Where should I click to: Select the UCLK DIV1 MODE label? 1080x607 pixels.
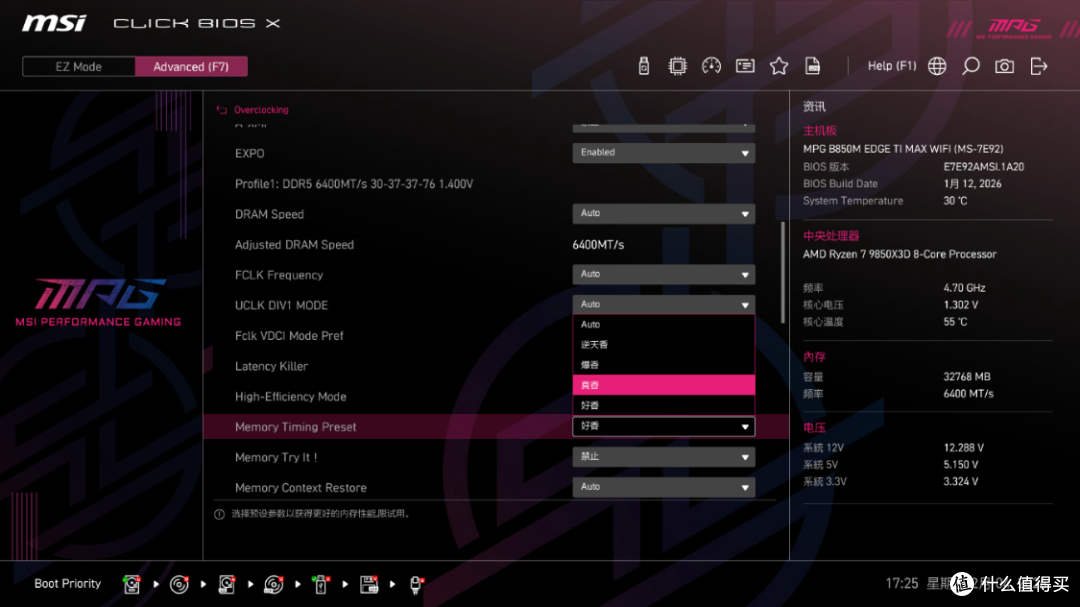pos(281,305)
